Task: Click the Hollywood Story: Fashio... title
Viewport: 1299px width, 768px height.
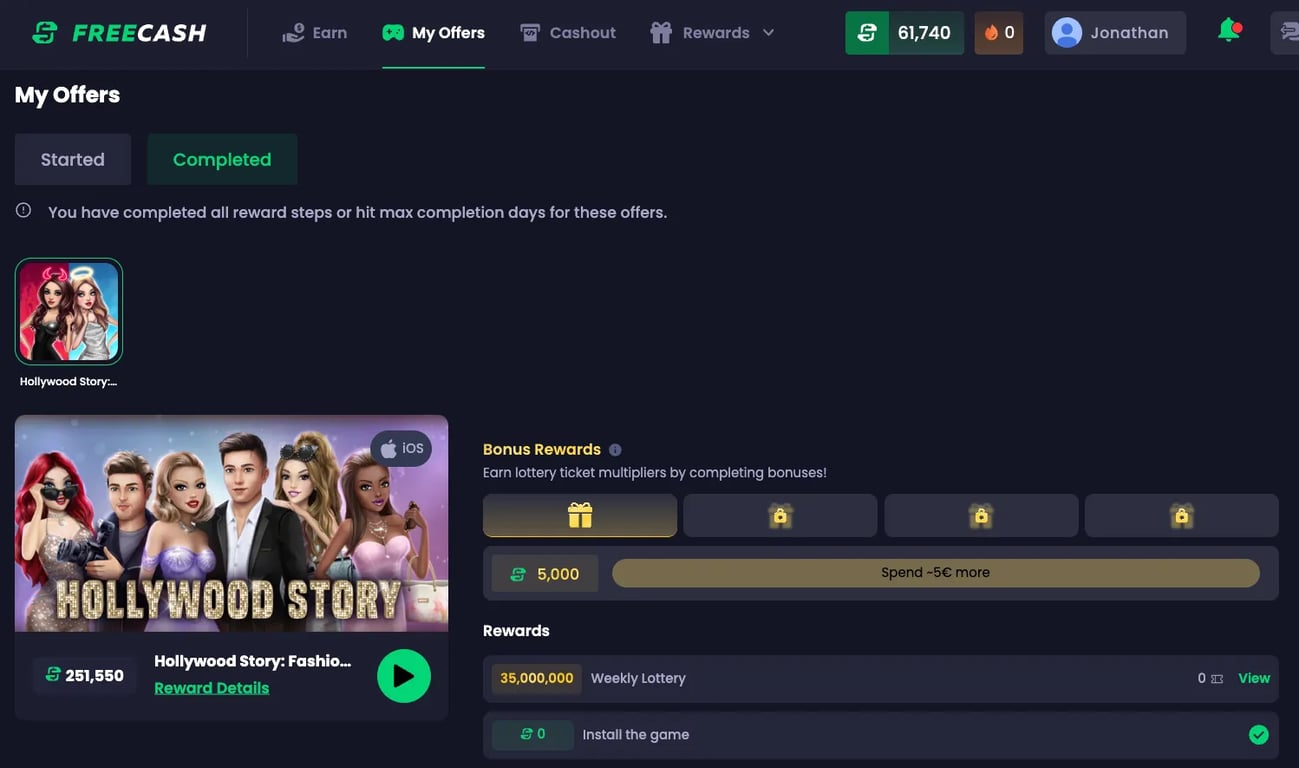Action: coord(253,661)
